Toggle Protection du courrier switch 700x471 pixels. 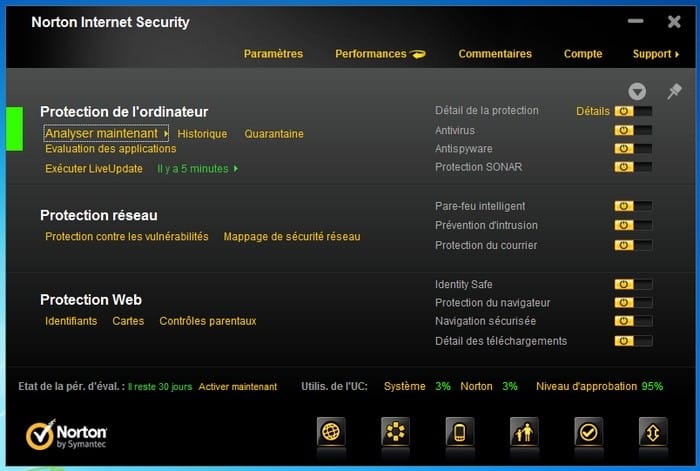tap(633, 245)
